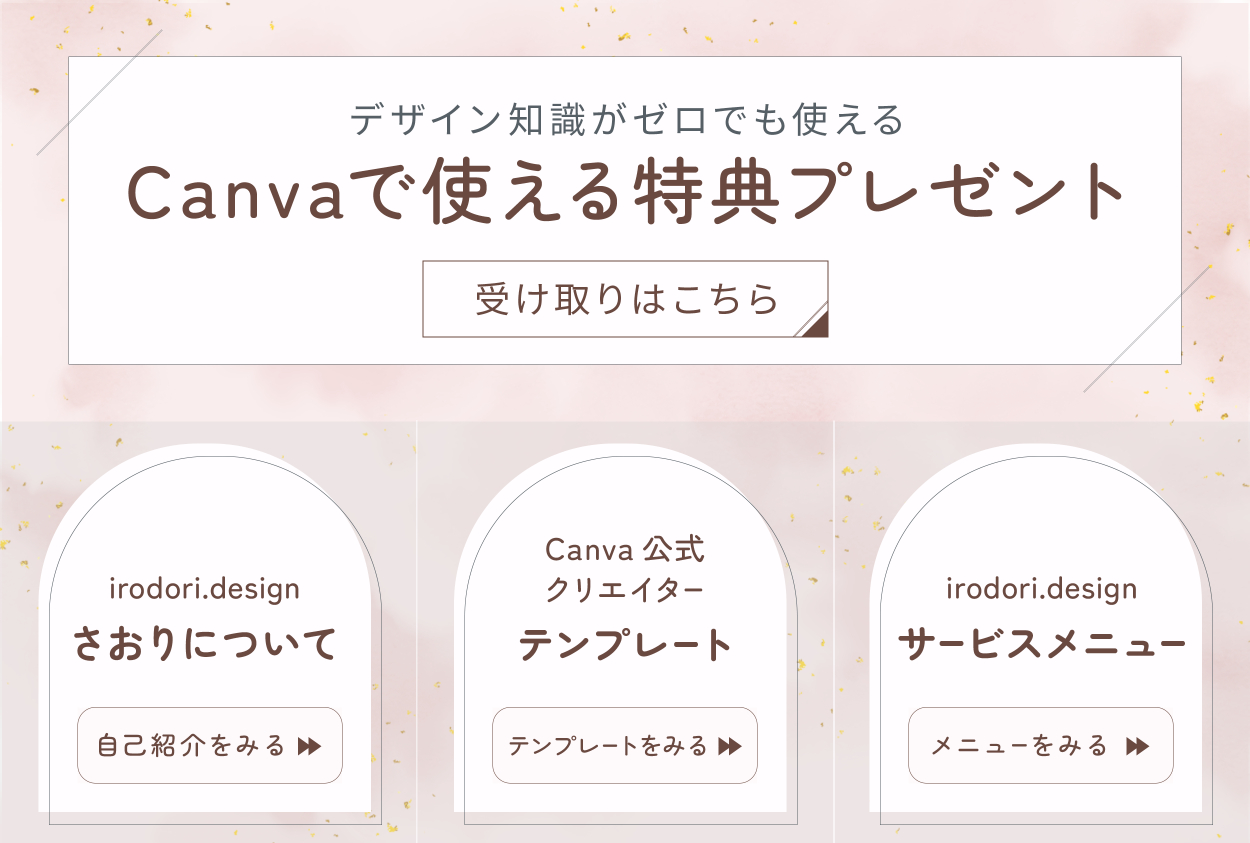Click the diagonal line at banner's top-left corner

click(99, 92)
